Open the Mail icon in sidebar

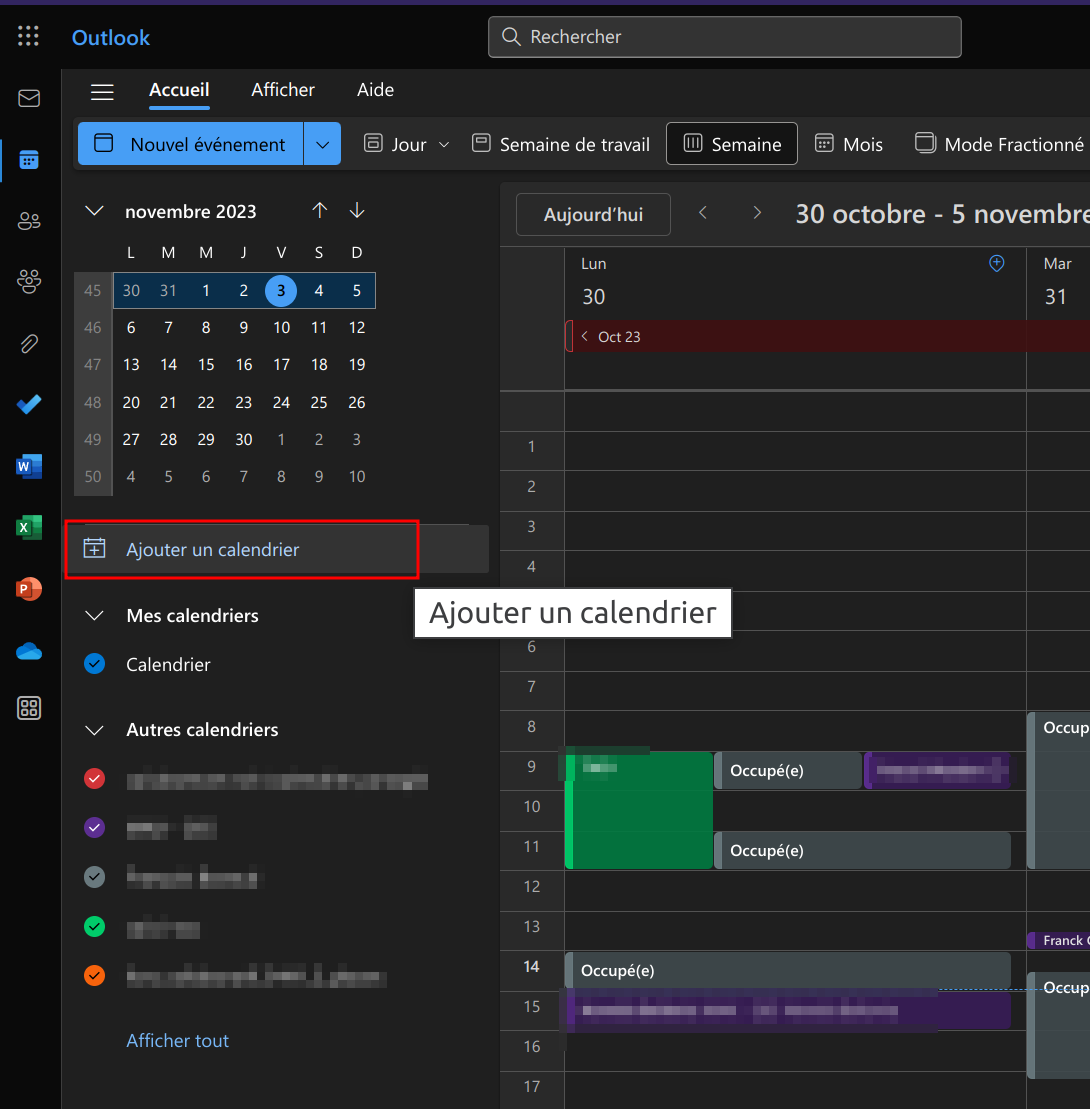click(29, 98)
